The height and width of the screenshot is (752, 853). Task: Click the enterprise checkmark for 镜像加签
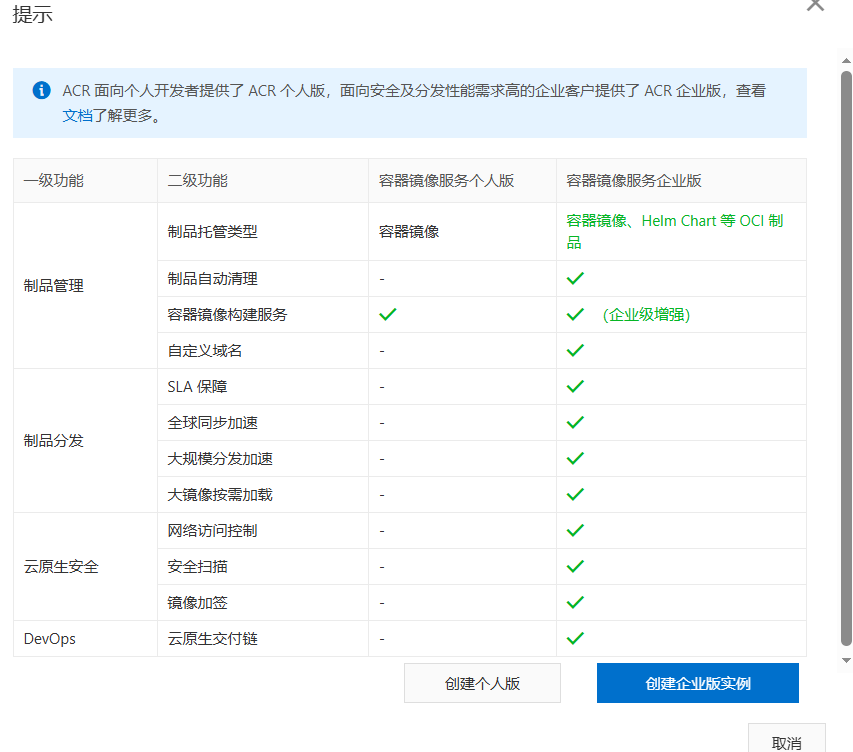click(x=575, y=602)
